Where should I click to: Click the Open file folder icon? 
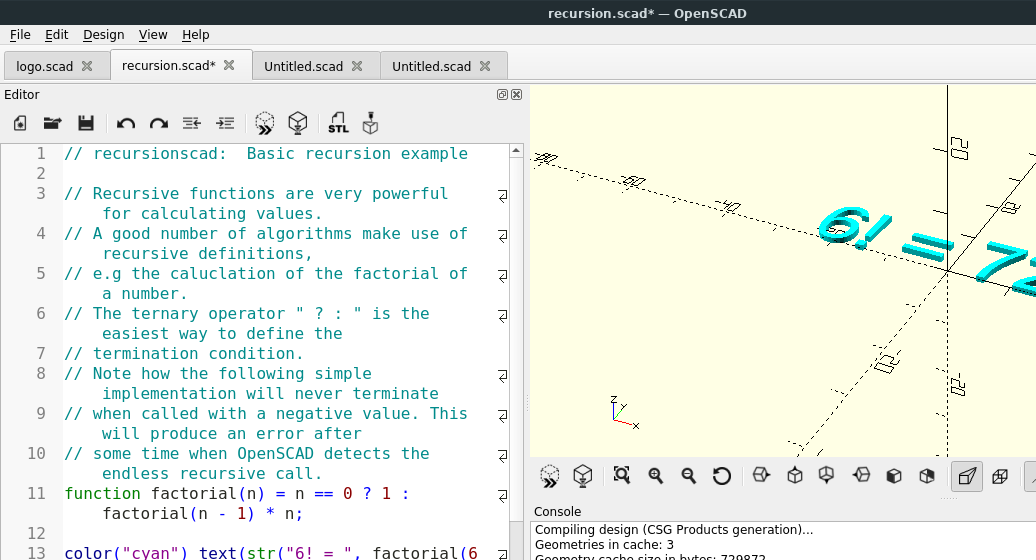[x=52, y=123]
